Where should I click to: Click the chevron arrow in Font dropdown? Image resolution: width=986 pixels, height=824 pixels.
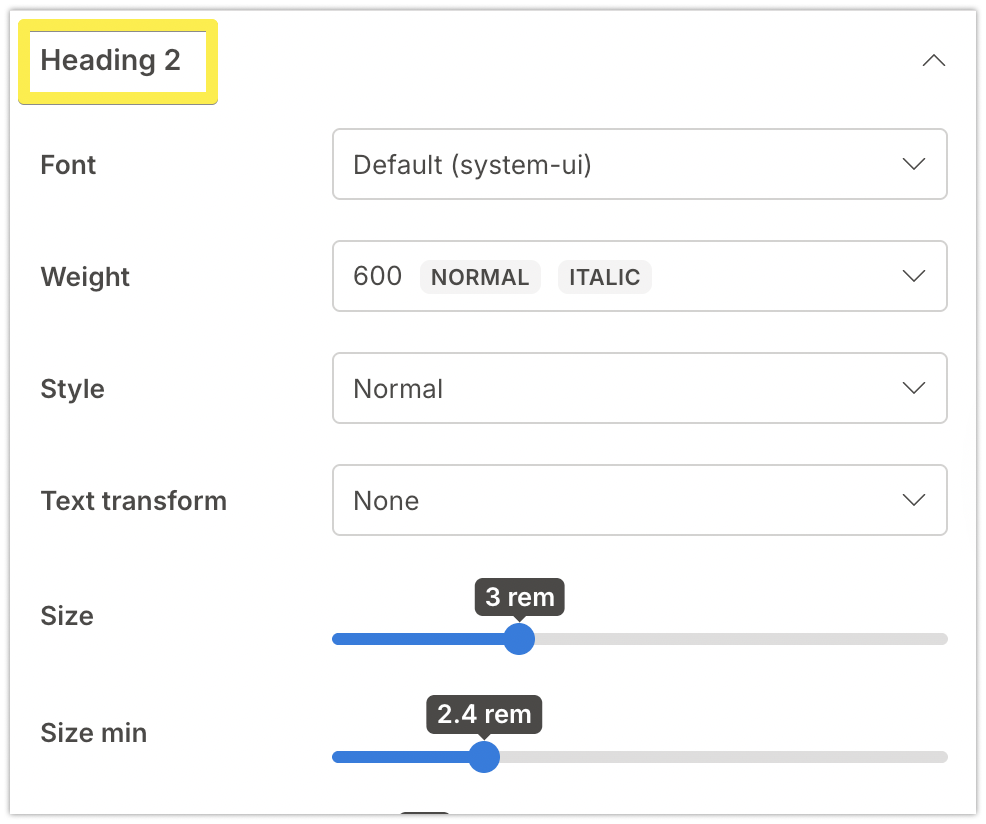913,164
